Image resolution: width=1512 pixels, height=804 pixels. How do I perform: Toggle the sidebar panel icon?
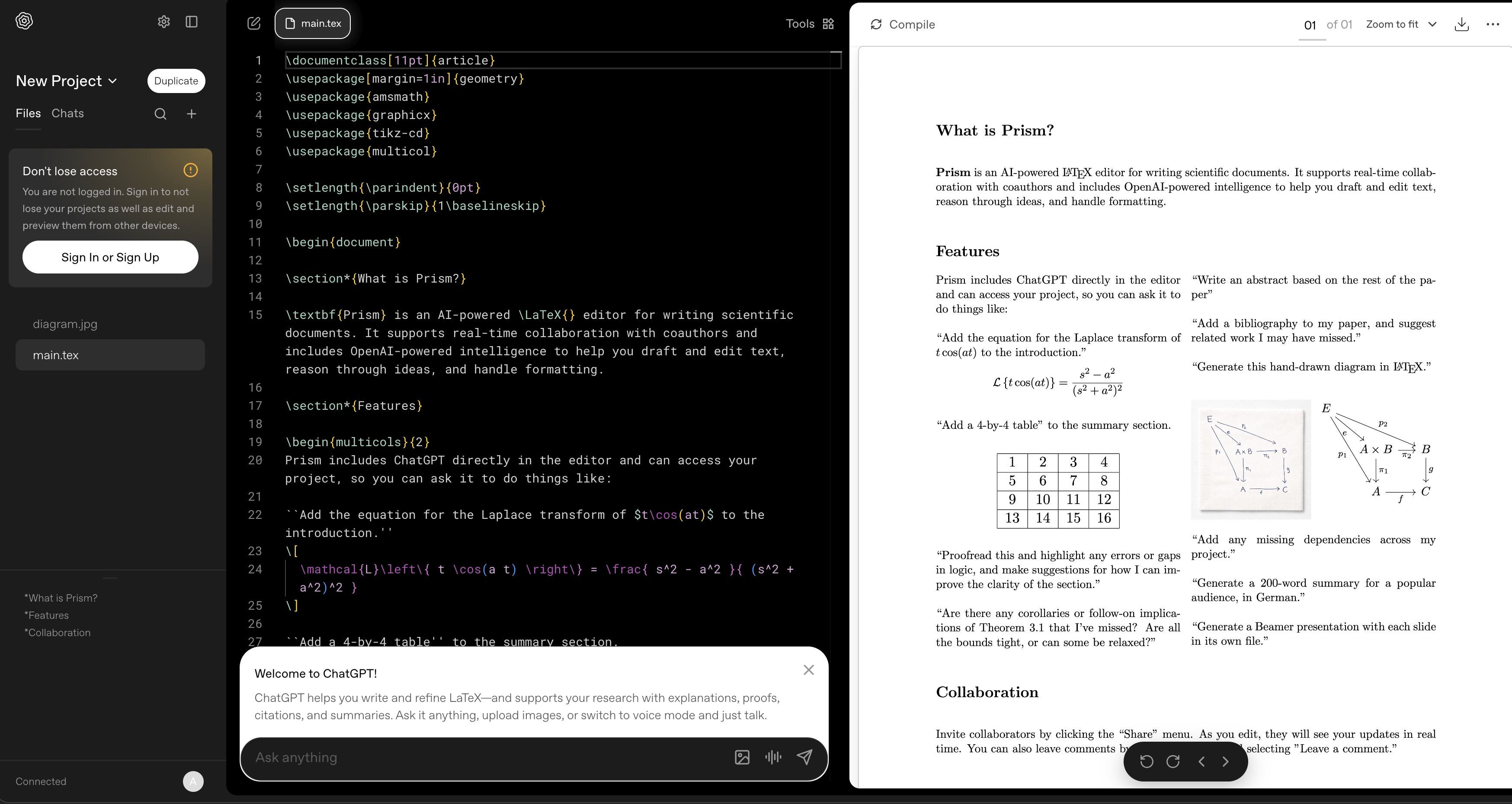[x=191, y=22]
